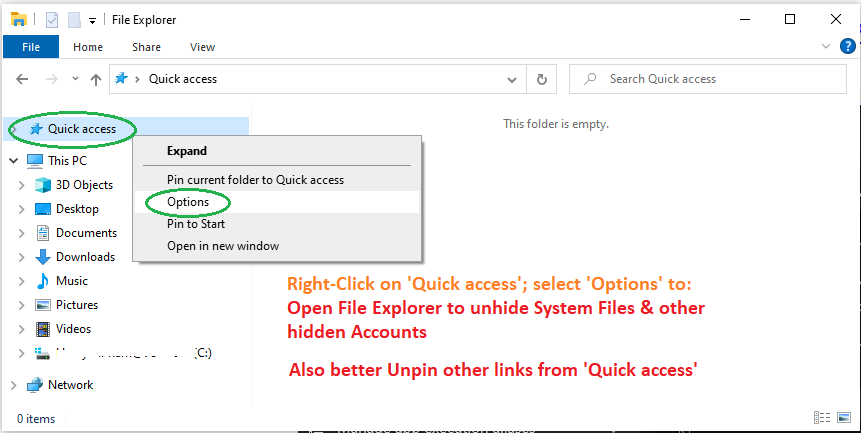Open the recent locations dropdown arrow

(75, 79)
